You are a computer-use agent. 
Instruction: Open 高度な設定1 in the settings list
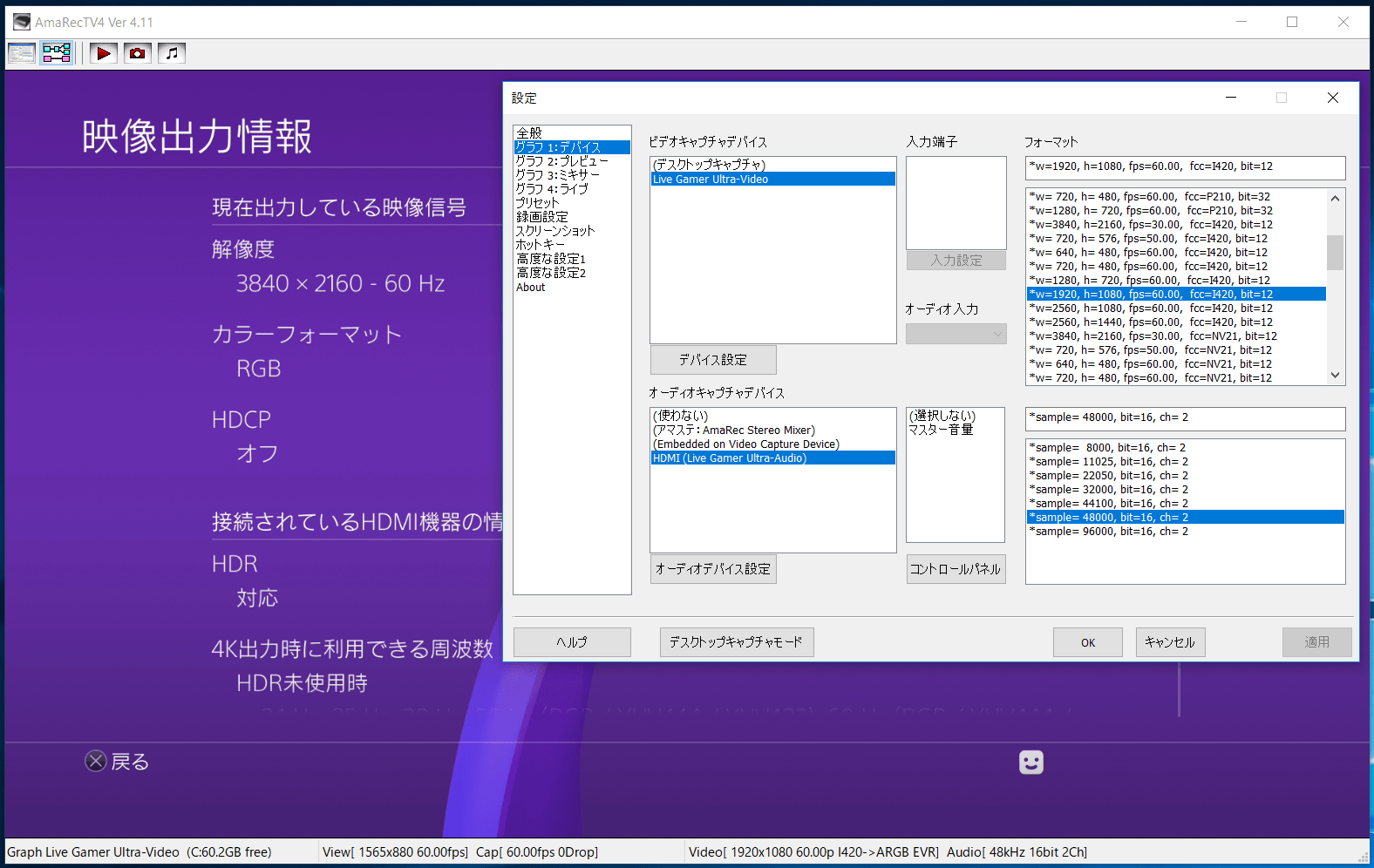click(x=572, y=259)
